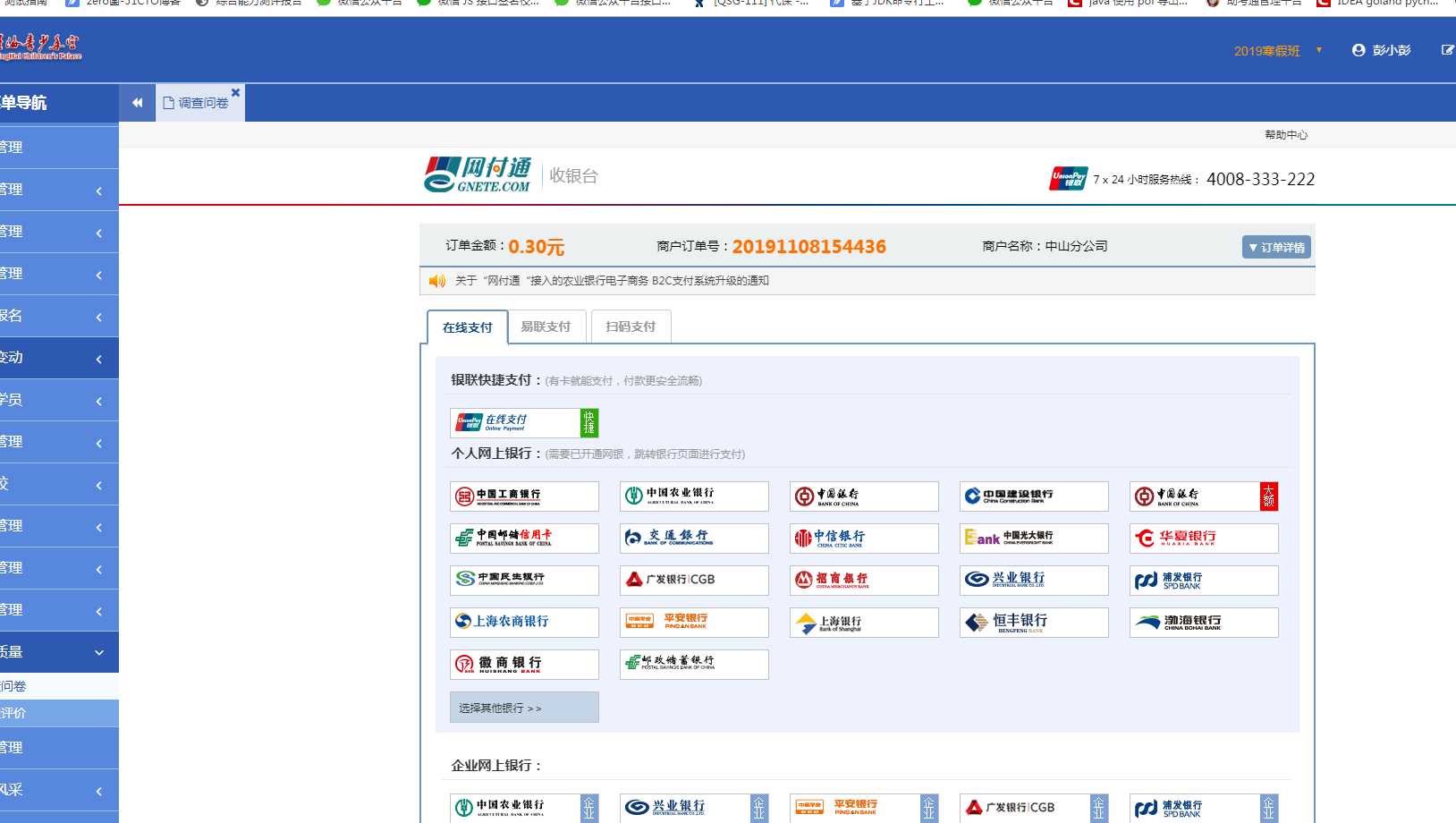Choose 上海农商银行 bank logo
This screenshot has width=1456, height=823.
(524, 623)
